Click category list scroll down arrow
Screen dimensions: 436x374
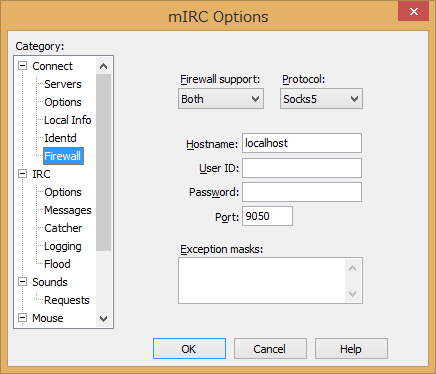[x=103, y=319]
